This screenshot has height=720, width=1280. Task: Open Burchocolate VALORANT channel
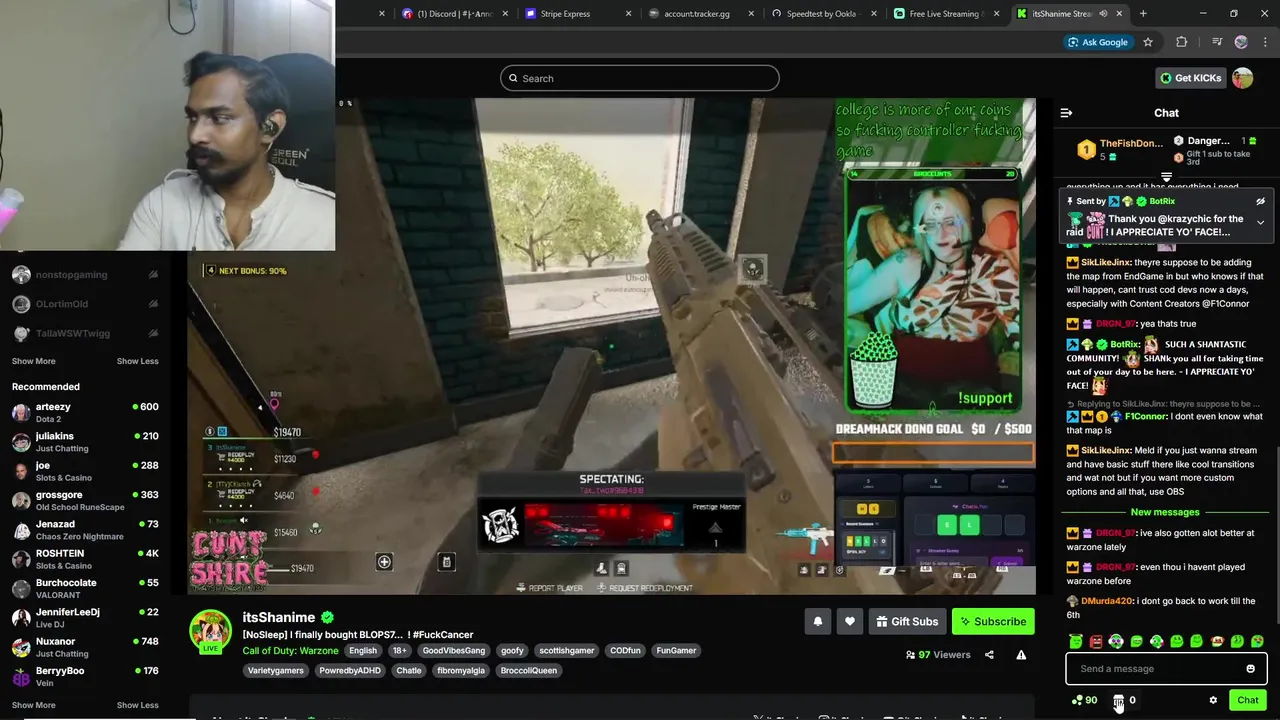click(85, 588)
